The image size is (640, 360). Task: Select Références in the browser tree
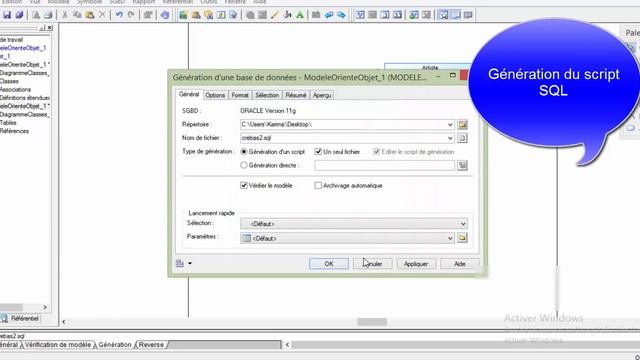(14, 131)
